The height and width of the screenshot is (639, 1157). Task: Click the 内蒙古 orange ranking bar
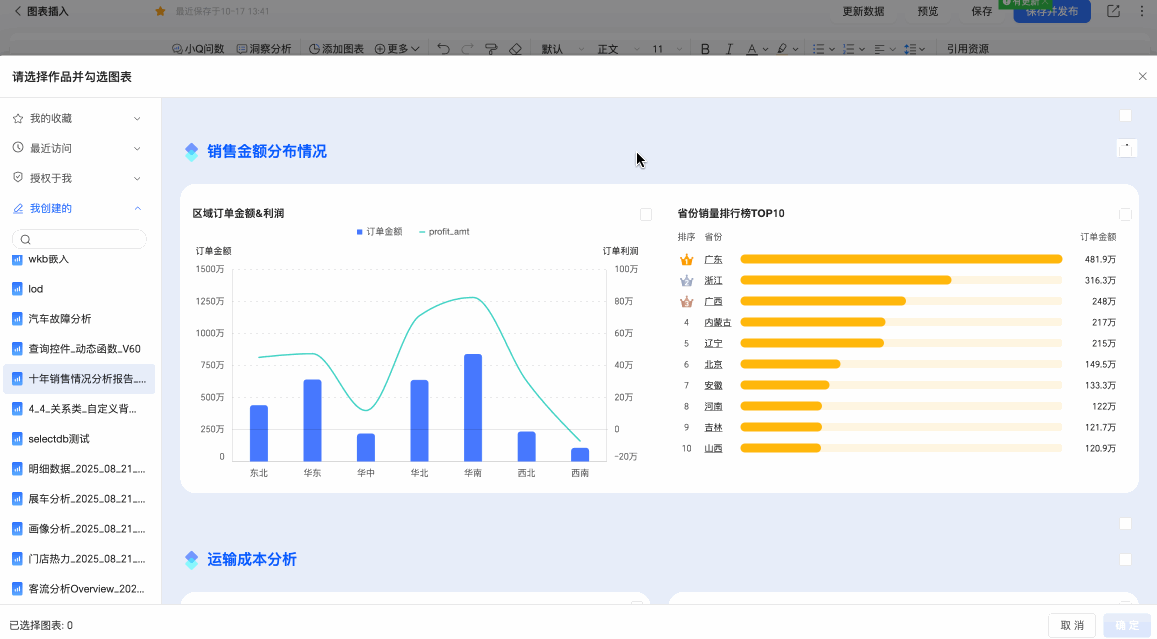click(x=812, y=322)
